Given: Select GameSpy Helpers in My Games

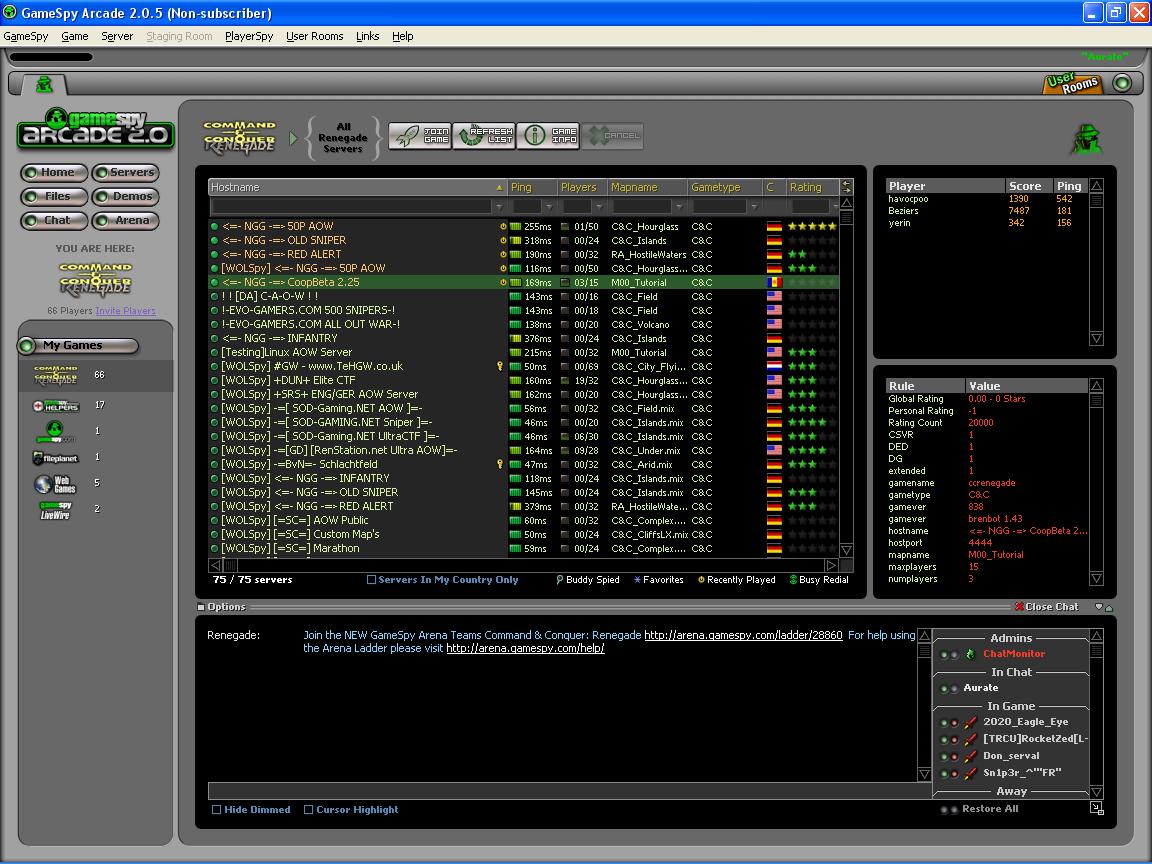Looking at the screenshot, I should (56, 405).
